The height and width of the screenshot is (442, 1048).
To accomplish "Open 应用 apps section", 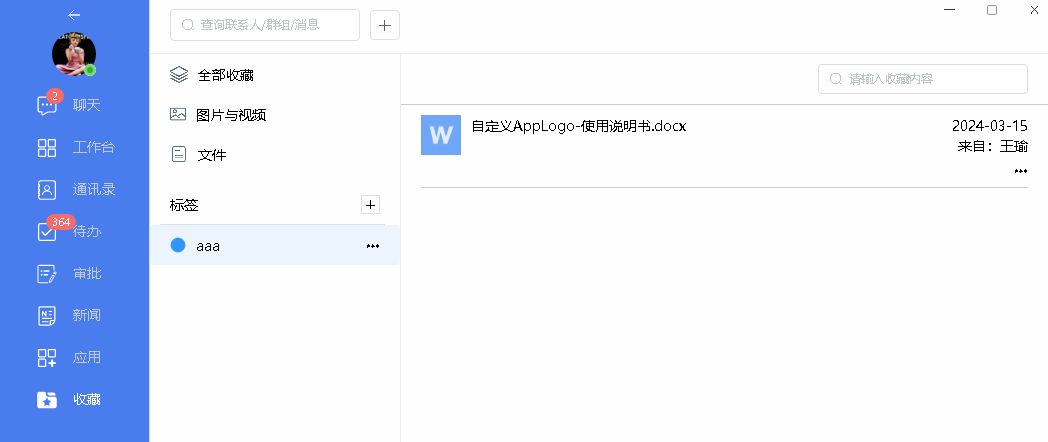I will (74, 357).
